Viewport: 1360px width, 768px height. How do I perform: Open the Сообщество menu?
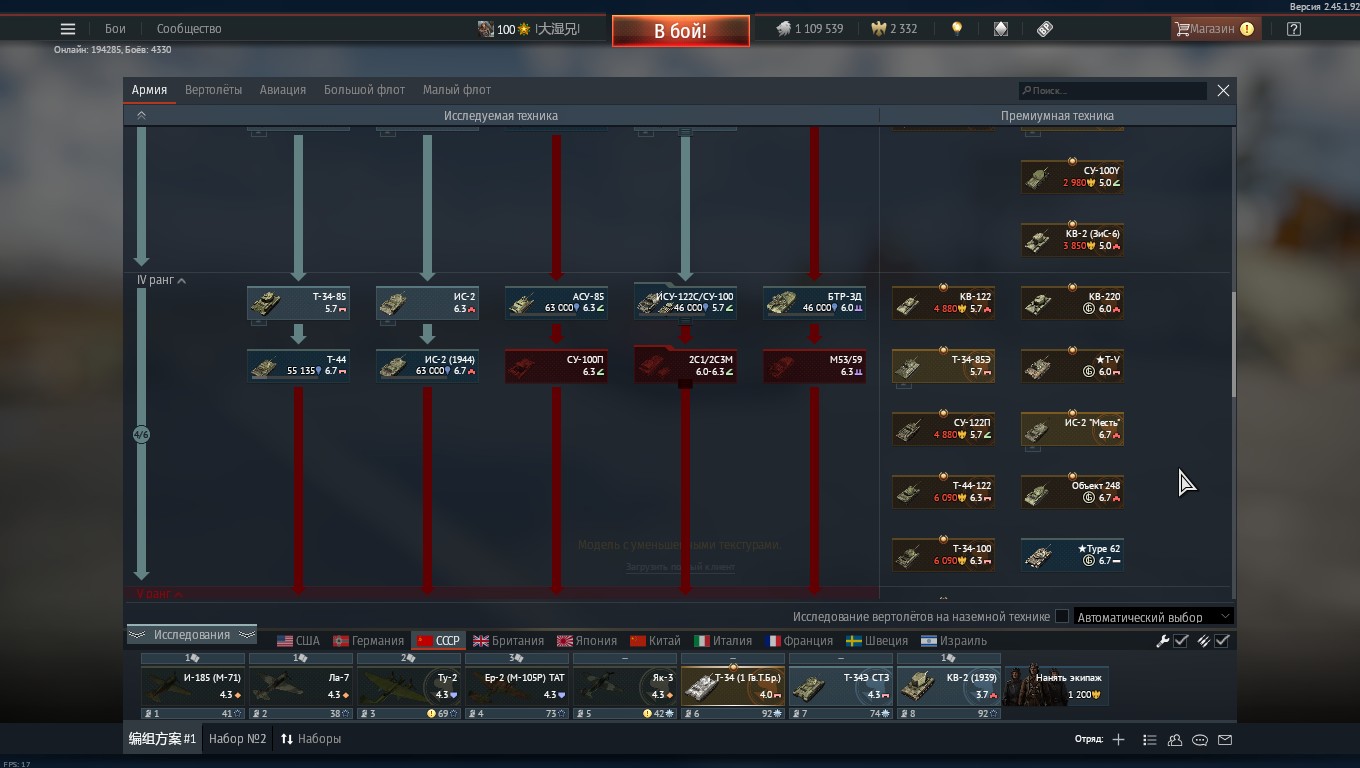[189, 29]
